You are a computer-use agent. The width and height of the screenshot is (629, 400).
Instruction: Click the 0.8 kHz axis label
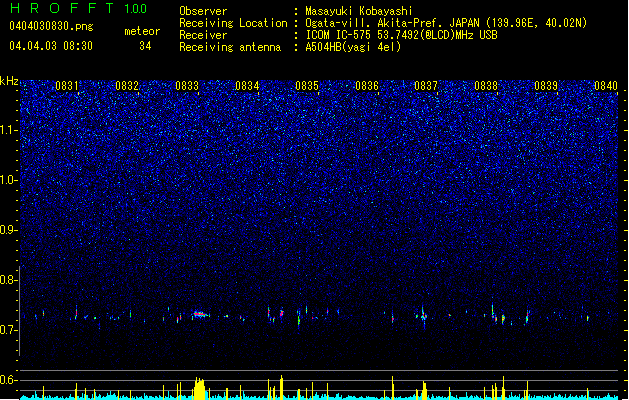(x=9, y=280)
